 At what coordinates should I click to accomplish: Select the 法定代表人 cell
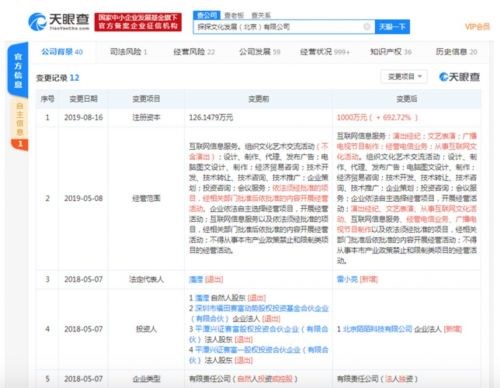click(x=146, y=279)
